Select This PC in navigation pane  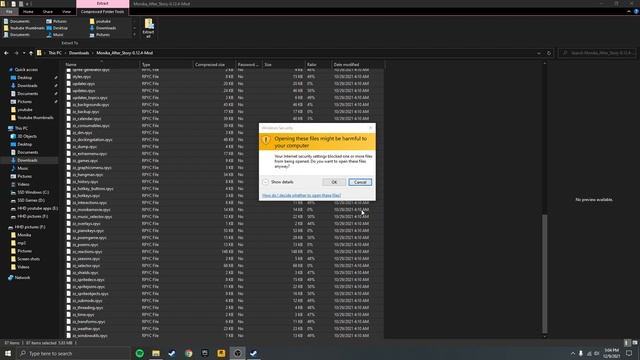click(21, 128)
